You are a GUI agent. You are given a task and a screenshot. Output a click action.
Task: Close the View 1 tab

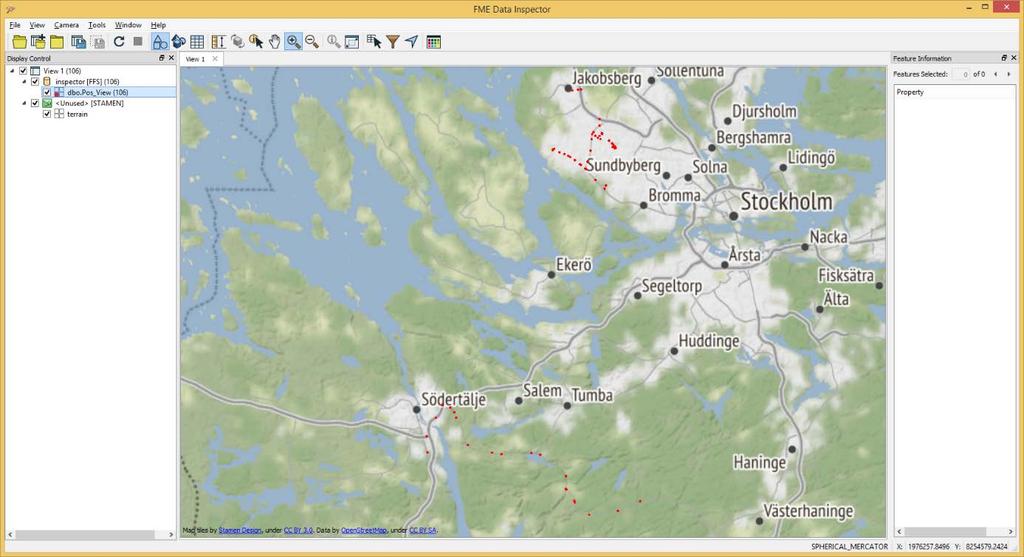[x=215, y=59]
